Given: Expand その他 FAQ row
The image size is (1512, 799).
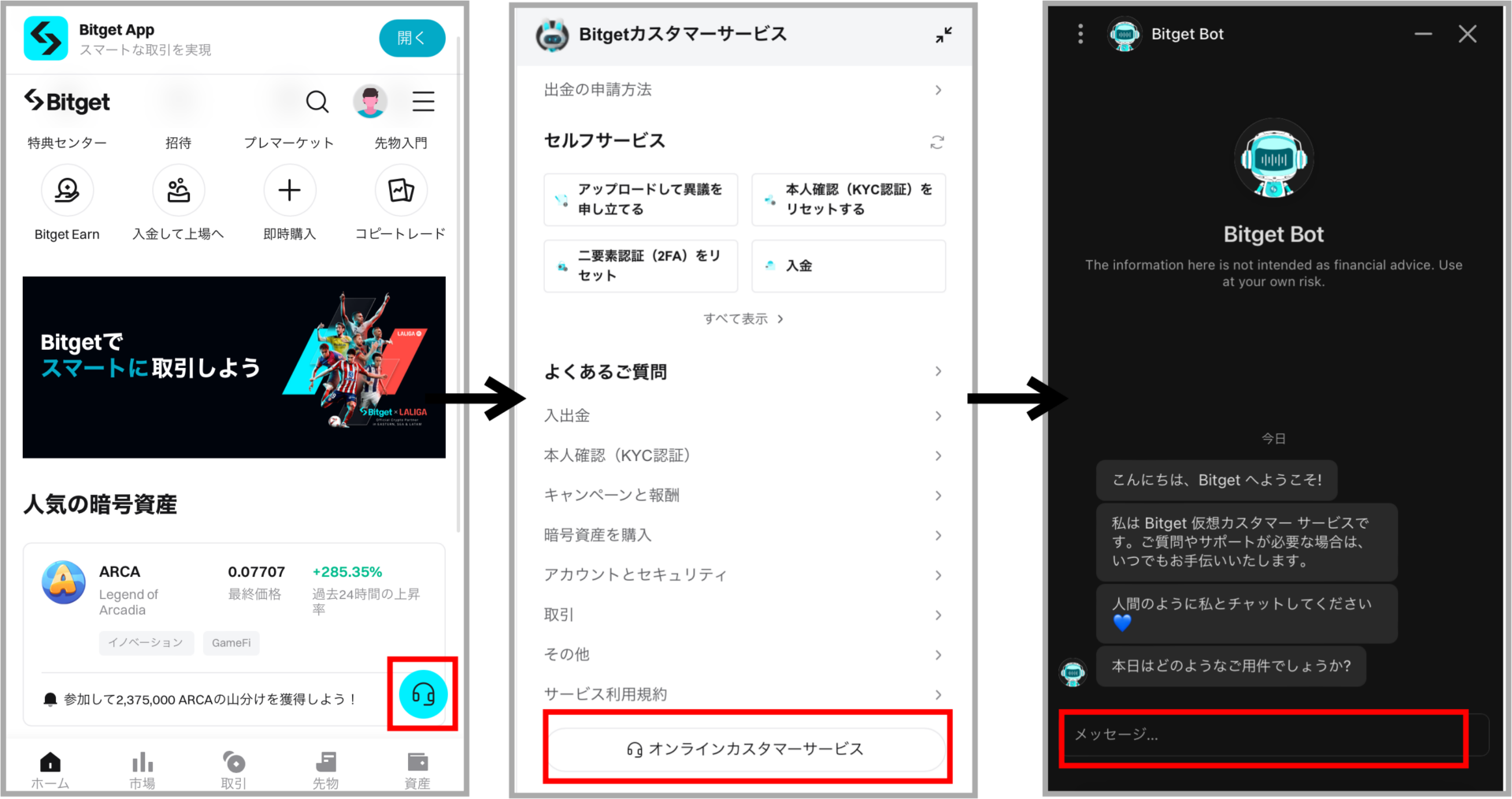Looking at the screenshot, I should tap(743, 655).
